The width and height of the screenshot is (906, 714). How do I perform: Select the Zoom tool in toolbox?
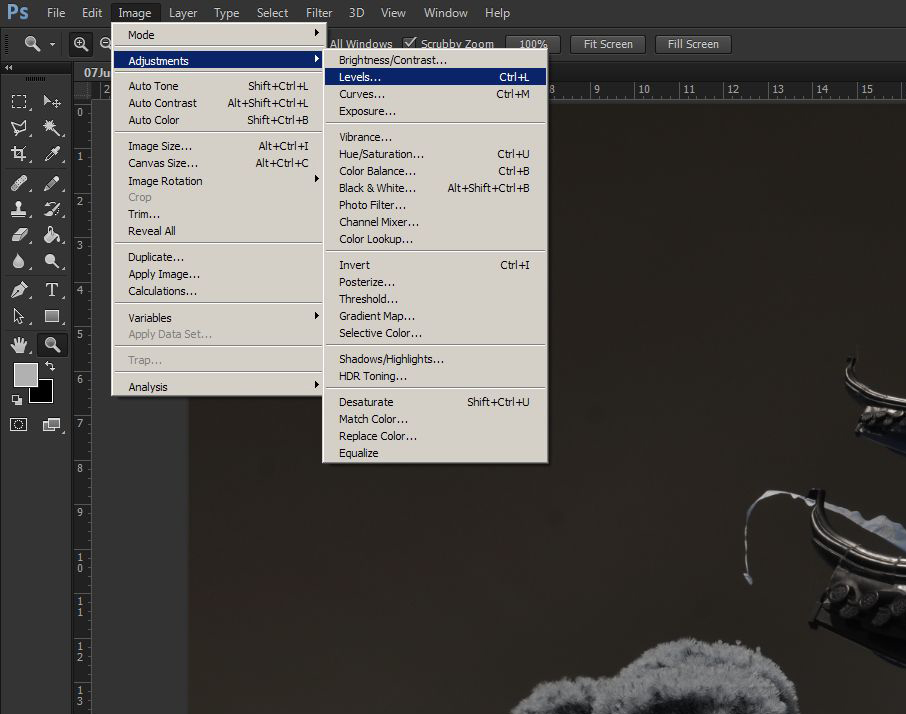[x=52, y=345]
